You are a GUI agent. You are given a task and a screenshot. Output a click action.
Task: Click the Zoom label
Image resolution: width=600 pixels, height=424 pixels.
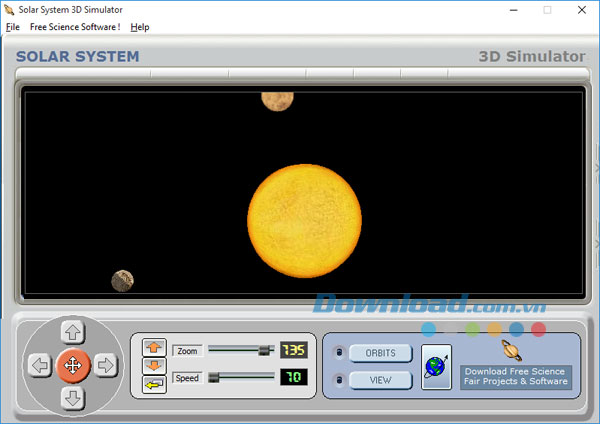(188, 351)
